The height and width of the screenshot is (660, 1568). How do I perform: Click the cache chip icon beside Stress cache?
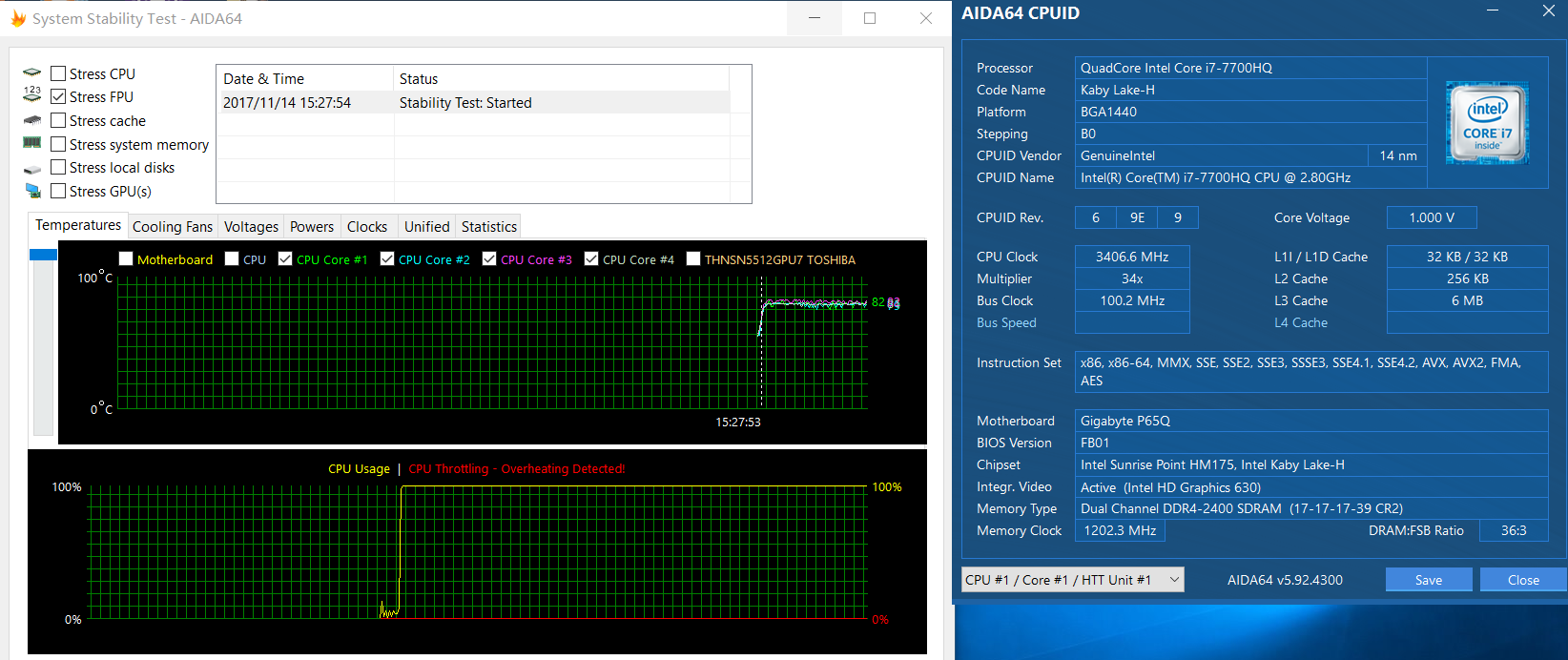click(32, 120)
